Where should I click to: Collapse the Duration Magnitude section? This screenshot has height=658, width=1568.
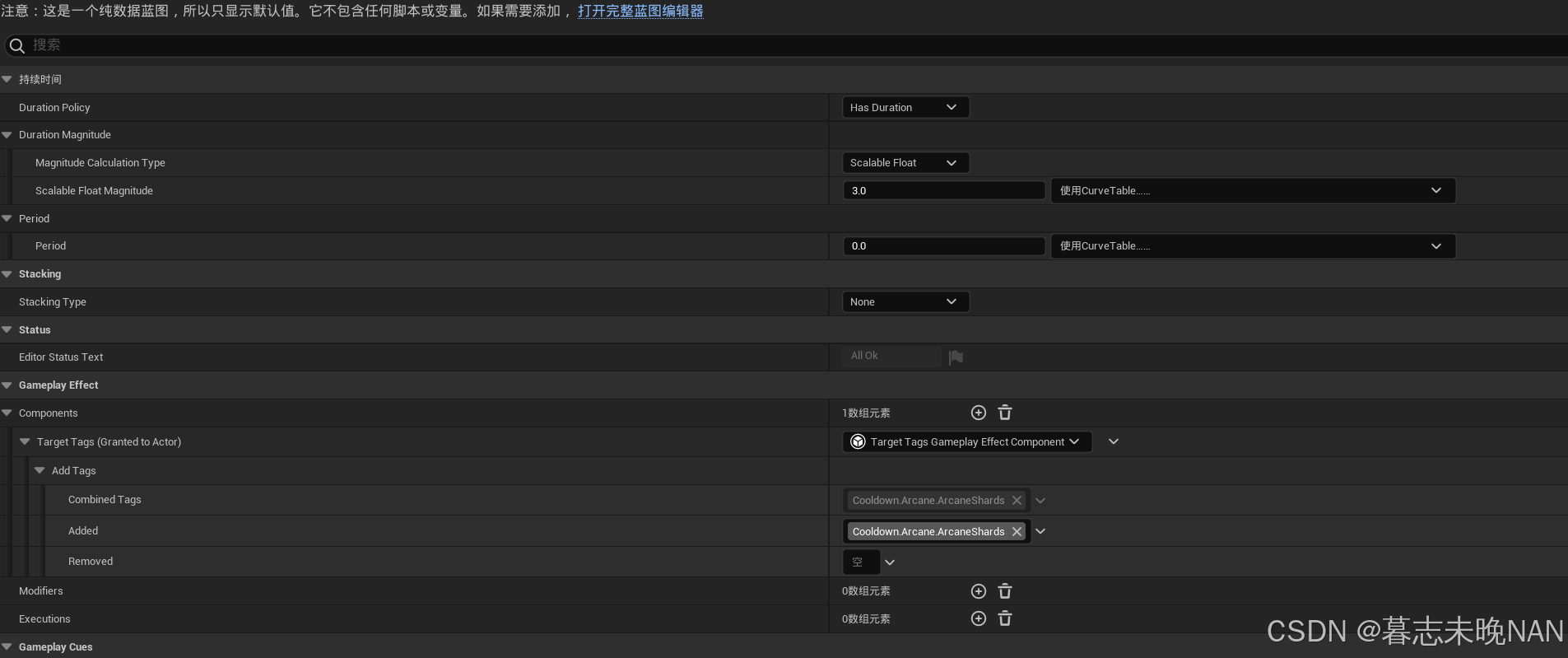click(7, 135)
